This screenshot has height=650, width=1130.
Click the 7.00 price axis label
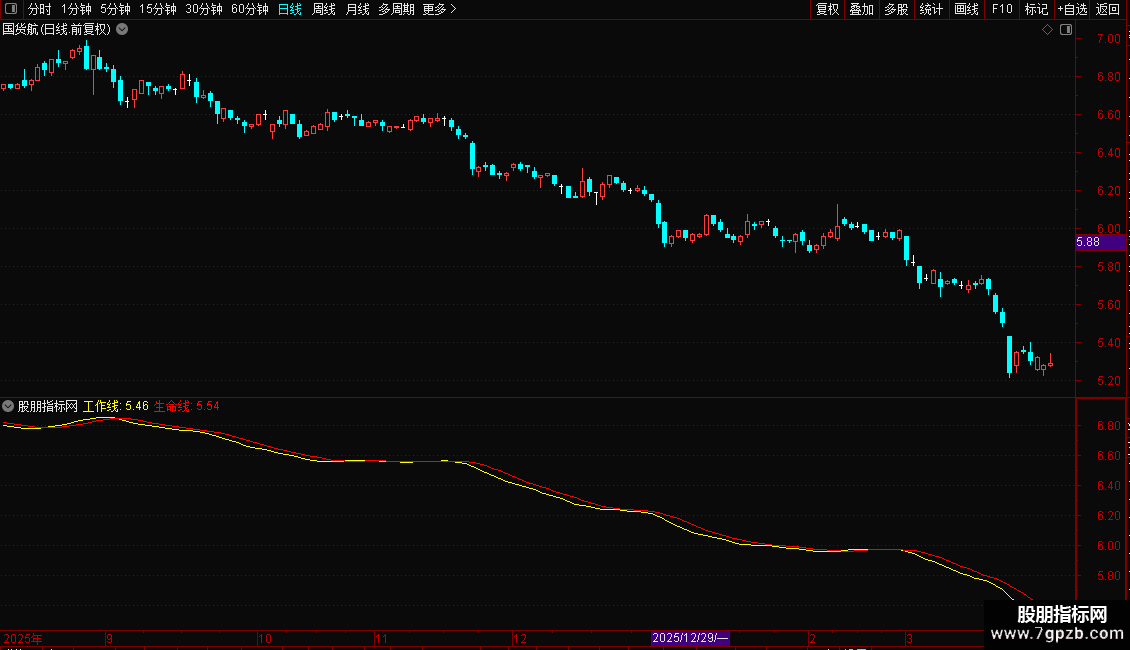click(x=1109, y=39)
